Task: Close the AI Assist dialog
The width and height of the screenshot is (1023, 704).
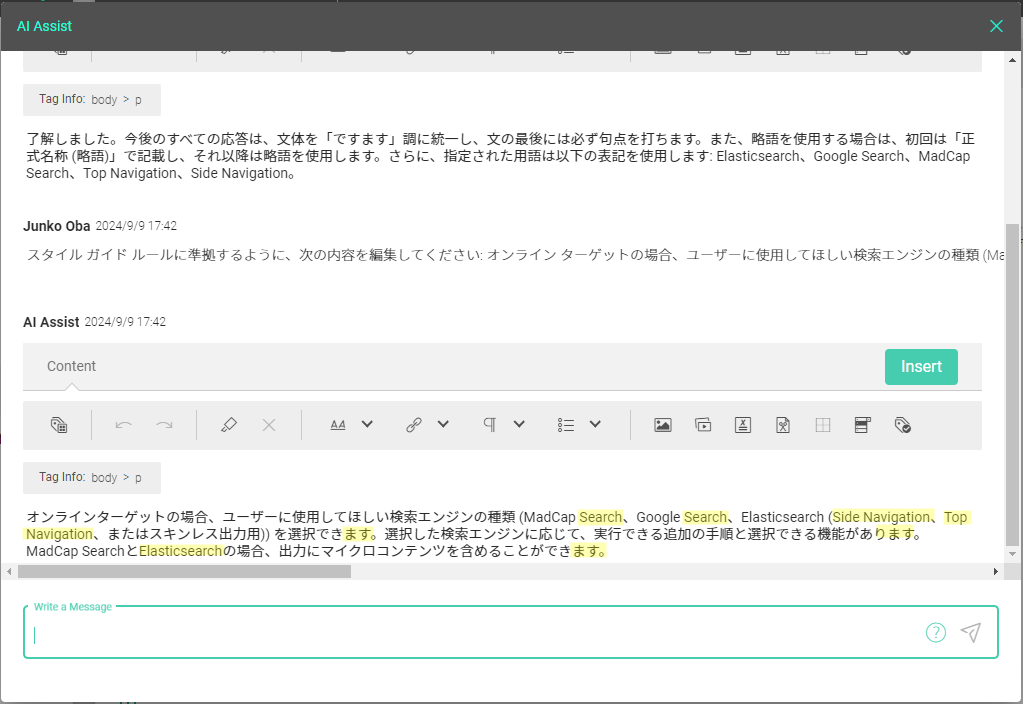Action: pyautogui.click(x=996, y=26)
